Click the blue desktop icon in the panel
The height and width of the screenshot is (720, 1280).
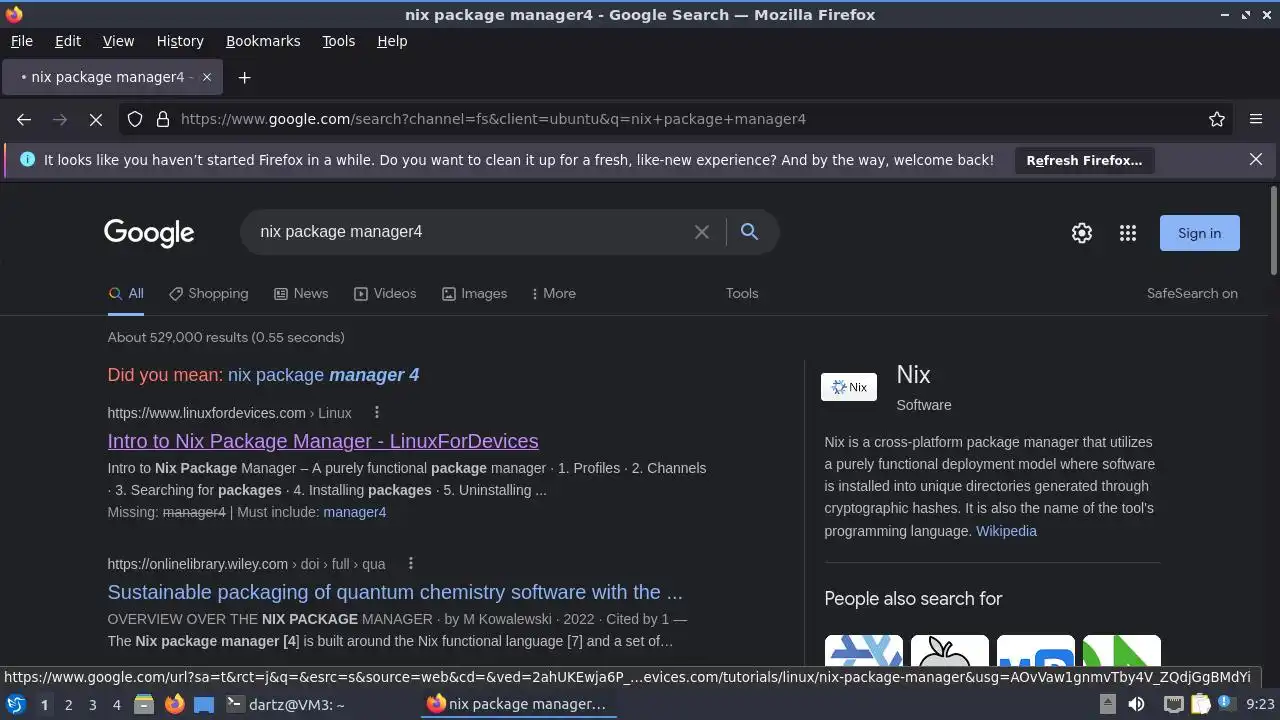coord(204,704)
